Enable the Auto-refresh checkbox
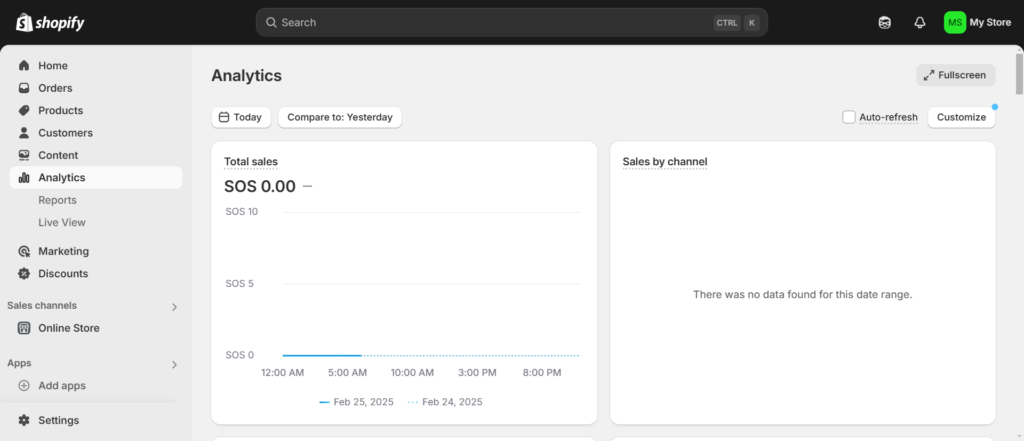The width and height of the screenshot is (1024, 441). (x=849, y=117)
